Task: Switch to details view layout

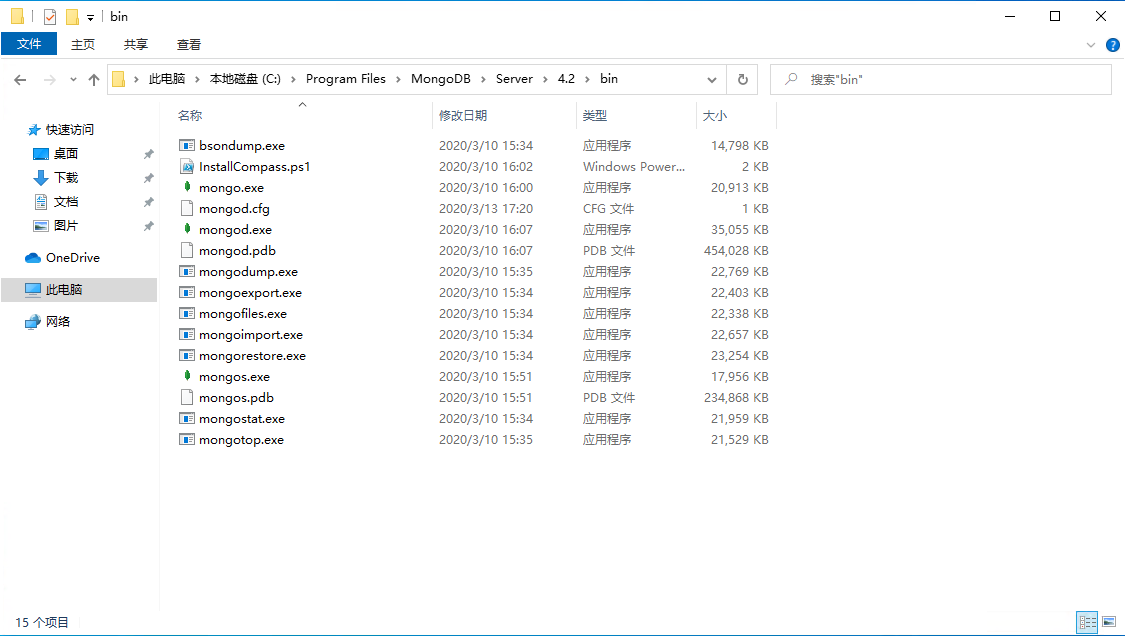Action: 1088,622
